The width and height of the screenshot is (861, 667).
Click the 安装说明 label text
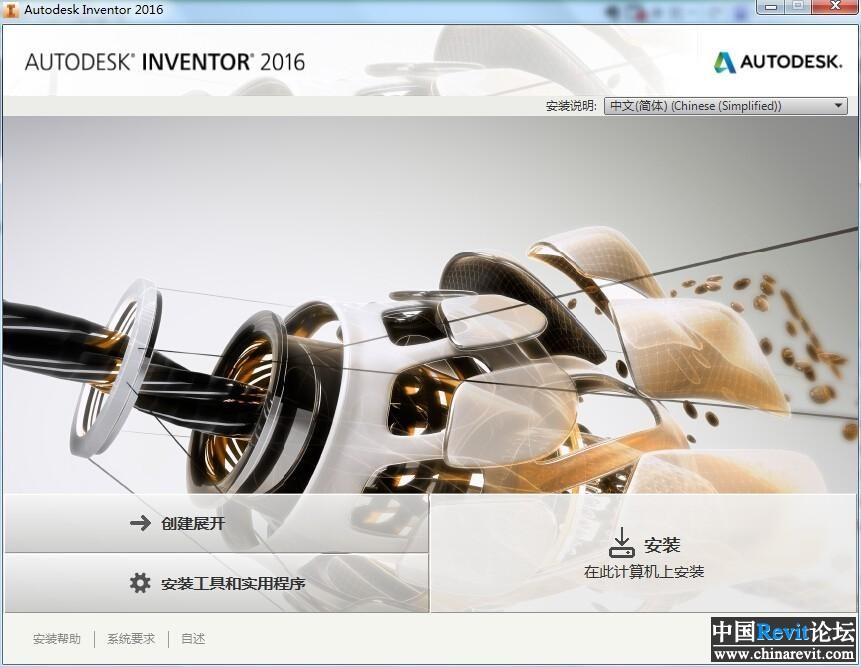571,106
